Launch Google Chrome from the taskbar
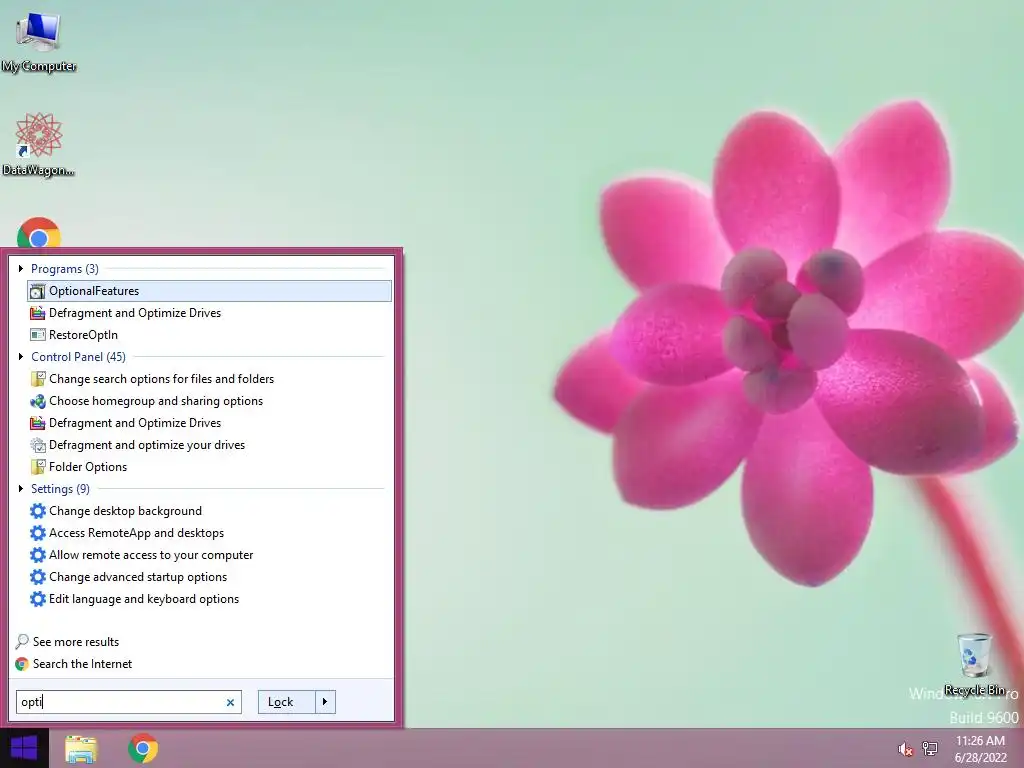1024x768 pixels. tap(142, 748)
